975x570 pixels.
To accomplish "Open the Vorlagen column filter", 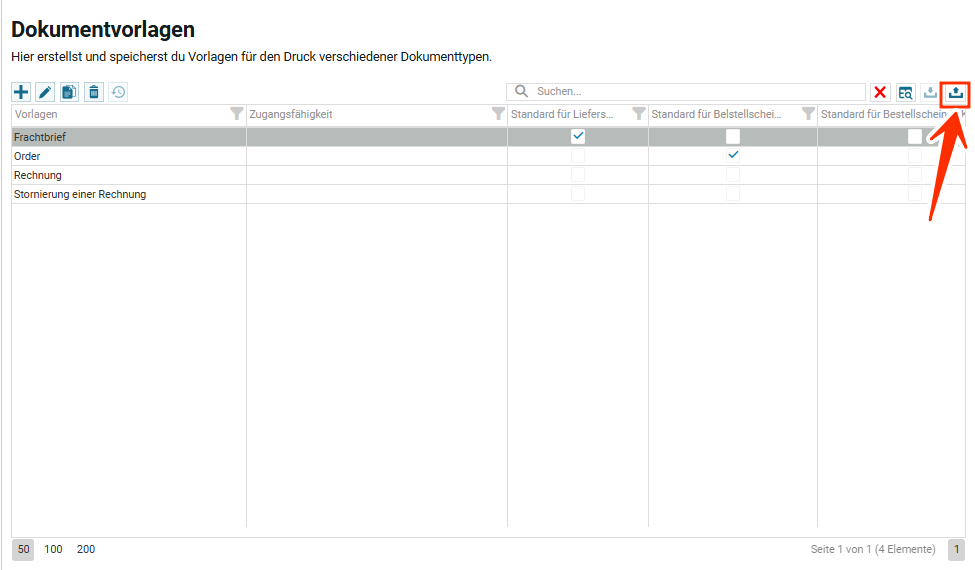I will (236, 114).
